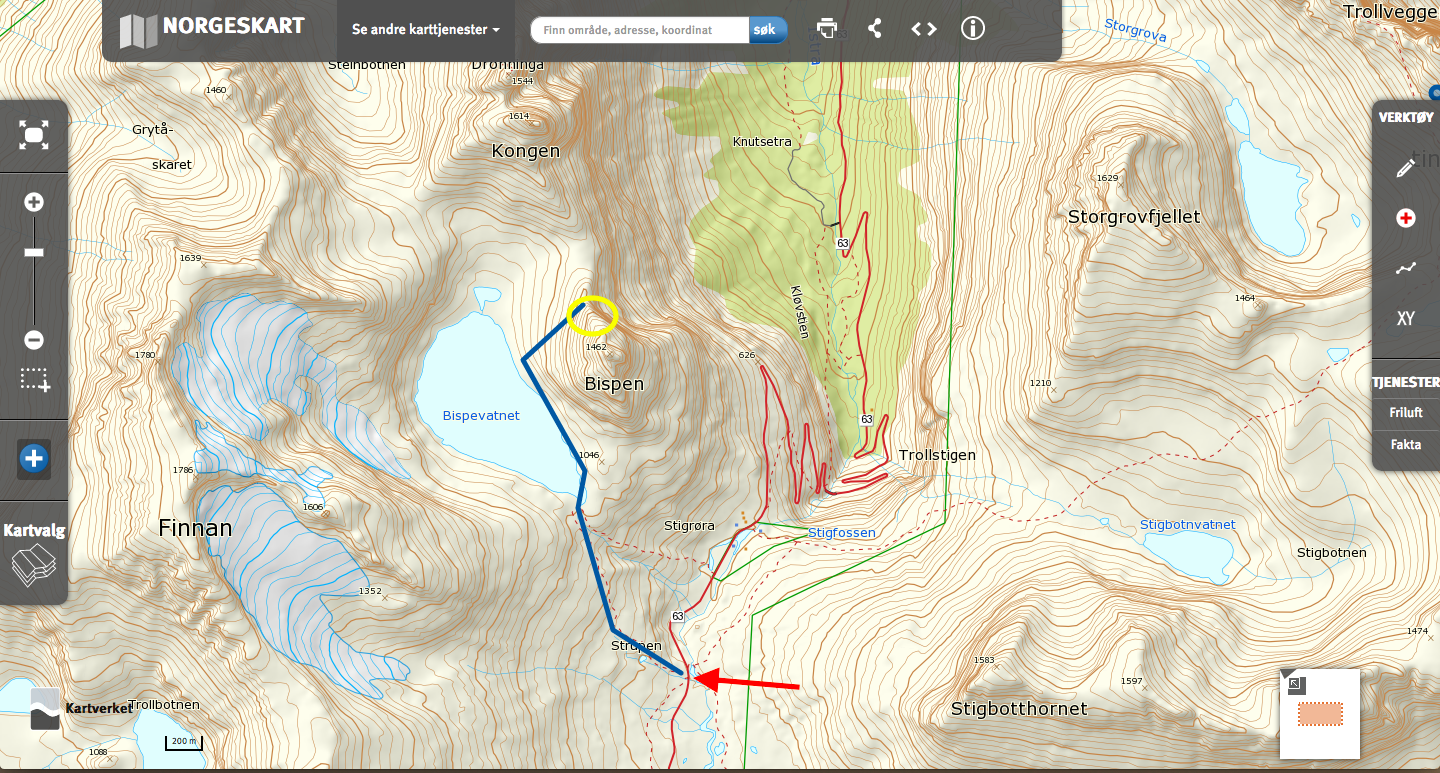1440x773 pixels.
Task: Open the Fakta service tab
Action: coord(1406,445)
